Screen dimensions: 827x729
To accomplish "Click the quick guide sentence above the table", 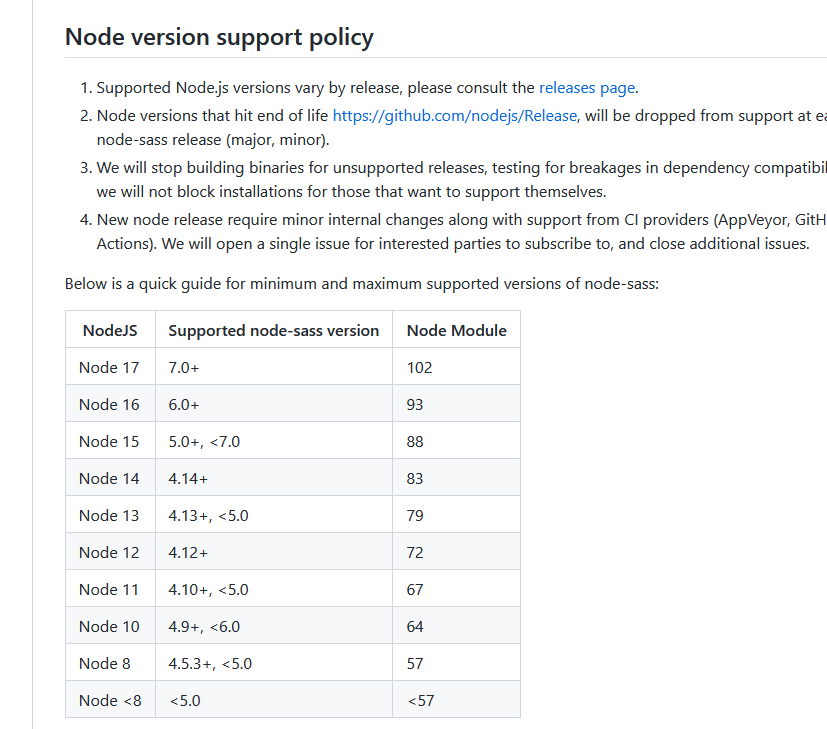I will point(362,284).
